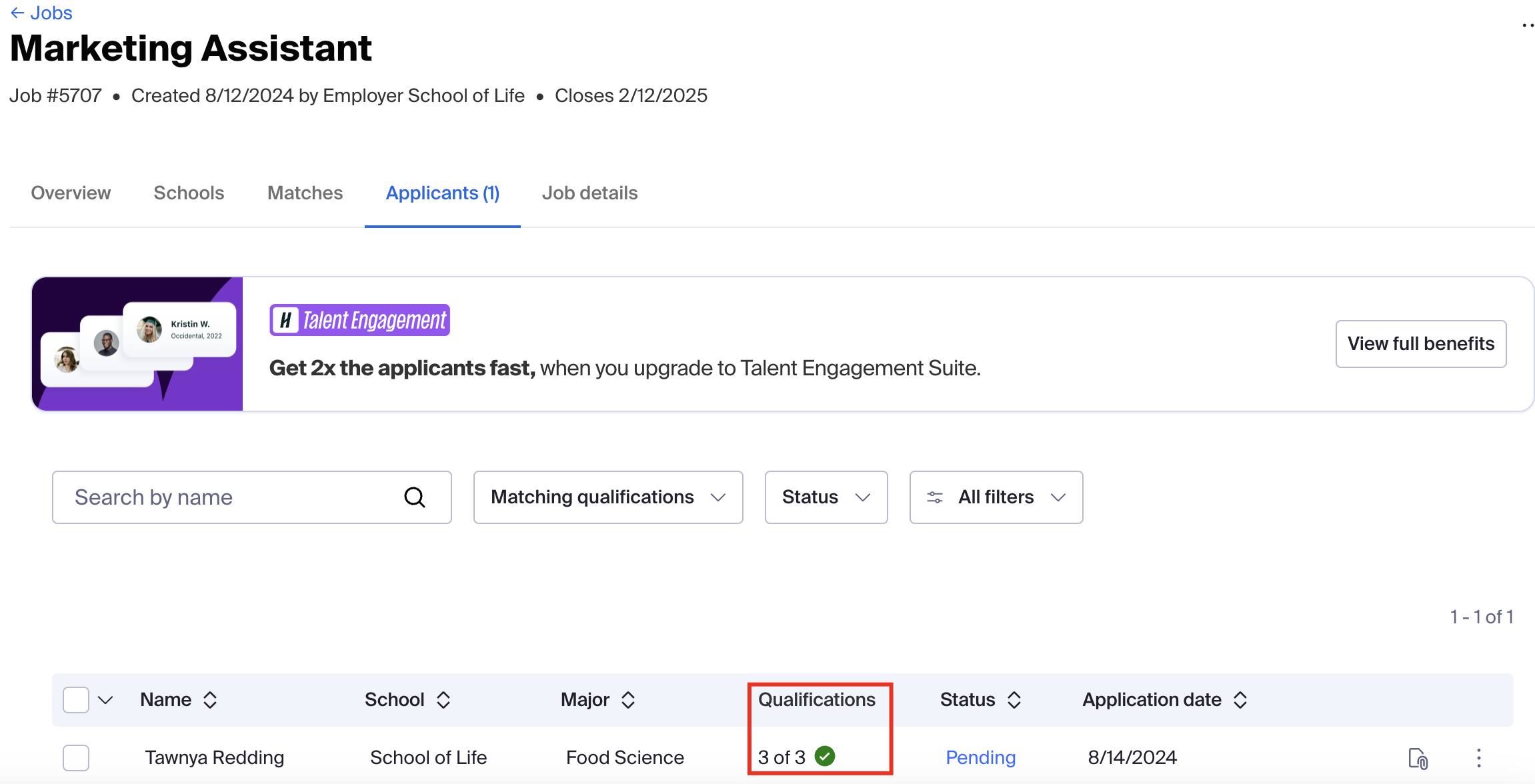Click the 1 - 1 of 1 pagination text
The width and height of the screenshot is (1535, 784).
(1482, 617)
